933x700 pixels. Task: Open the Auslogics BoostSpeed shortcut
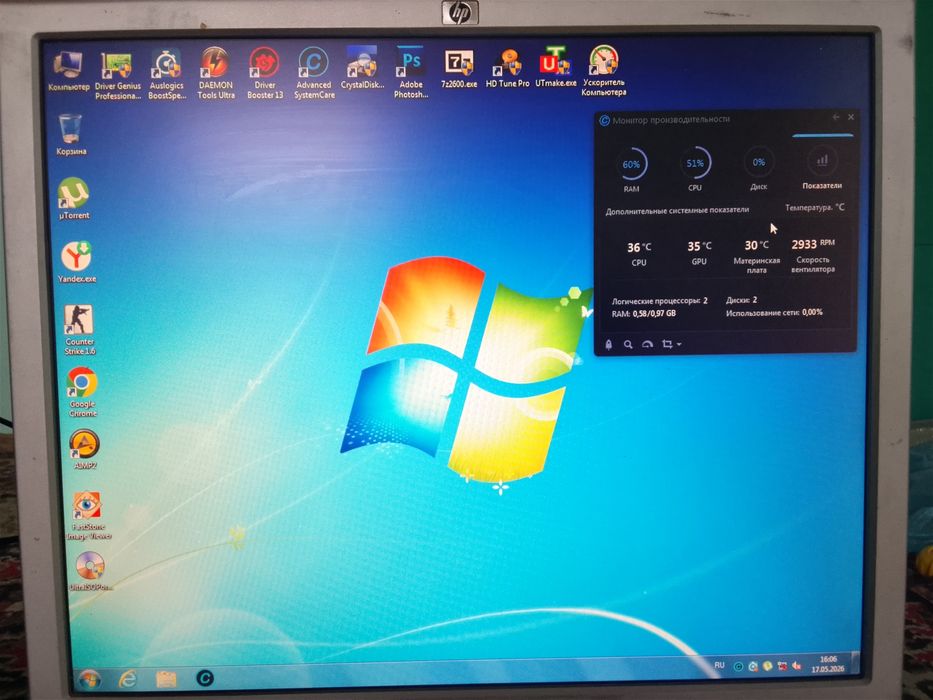(167, 74)
